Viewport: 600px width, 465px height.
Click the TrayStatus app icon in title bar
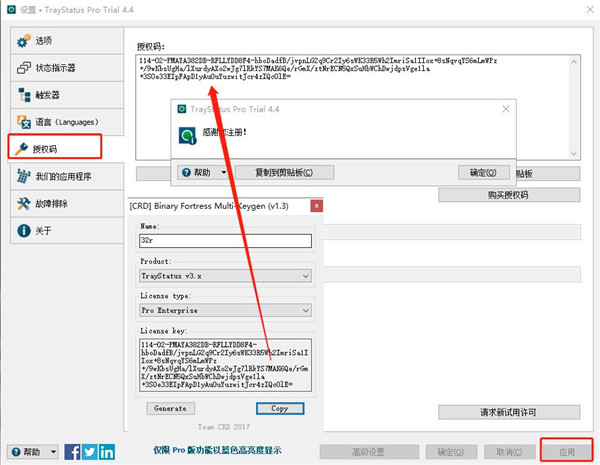pyautogui.click(x=11, y=10)
